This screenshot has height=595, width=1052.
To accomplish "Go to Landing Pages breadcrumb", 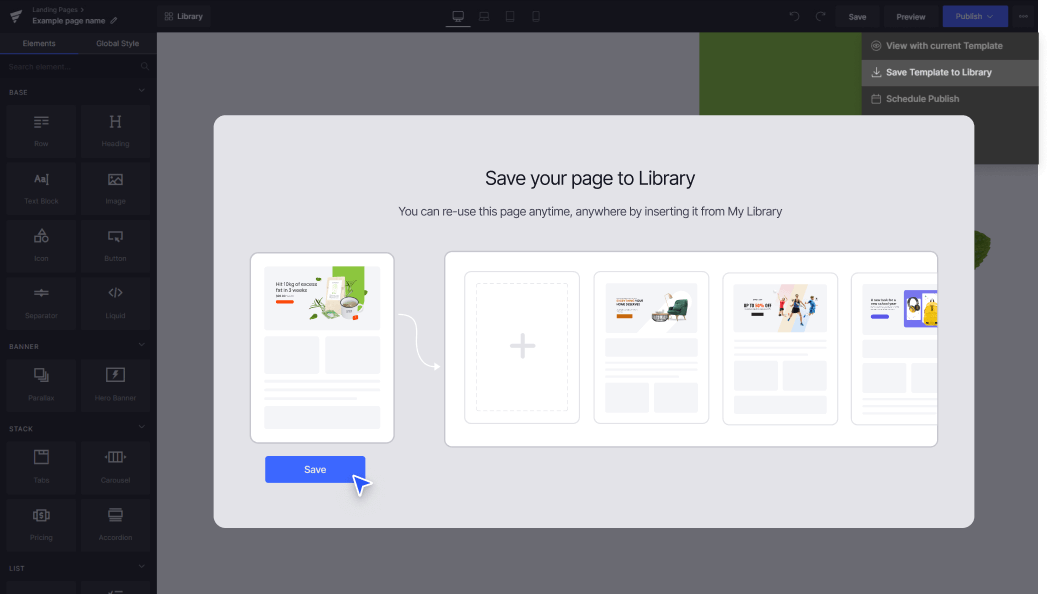I will coord(54,10).
